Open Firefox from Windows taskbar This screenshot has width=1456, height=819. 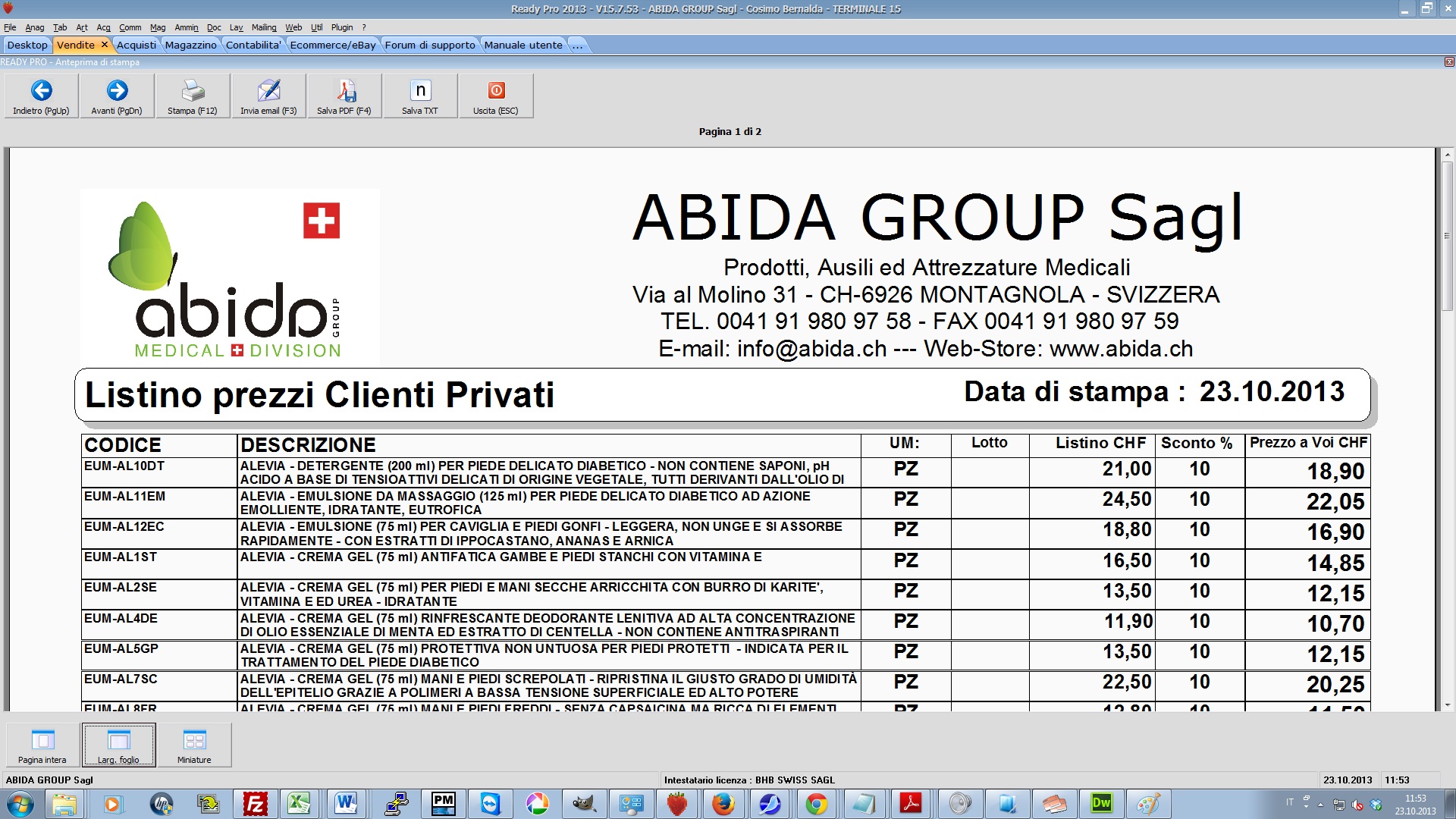pyautogui.click(x=723, y=803)
